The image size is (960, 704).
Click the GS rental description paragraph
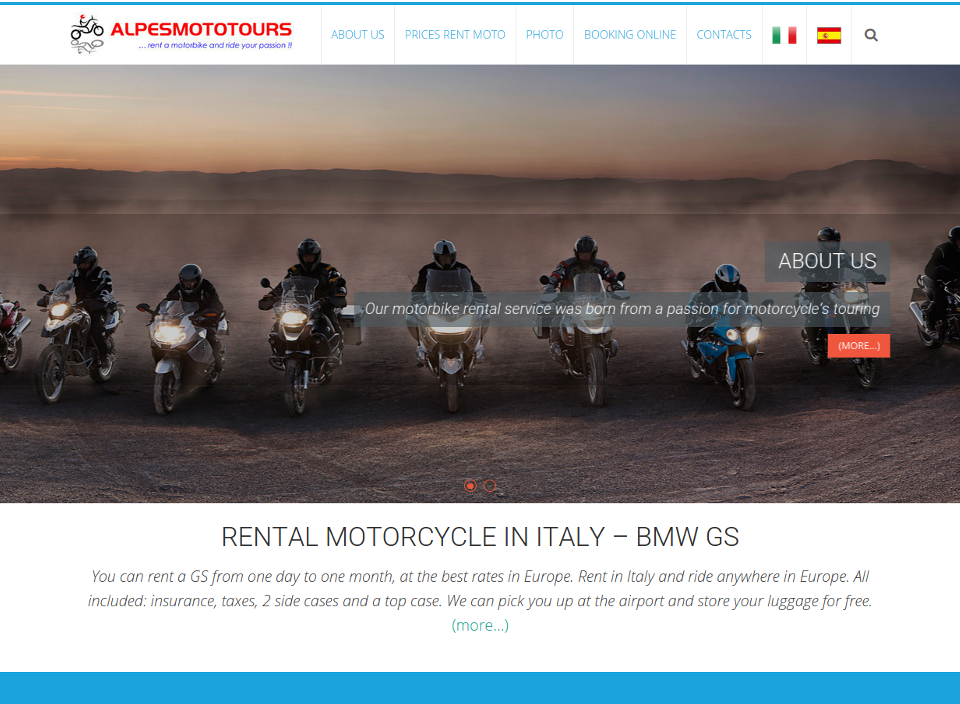coord(480,588)
